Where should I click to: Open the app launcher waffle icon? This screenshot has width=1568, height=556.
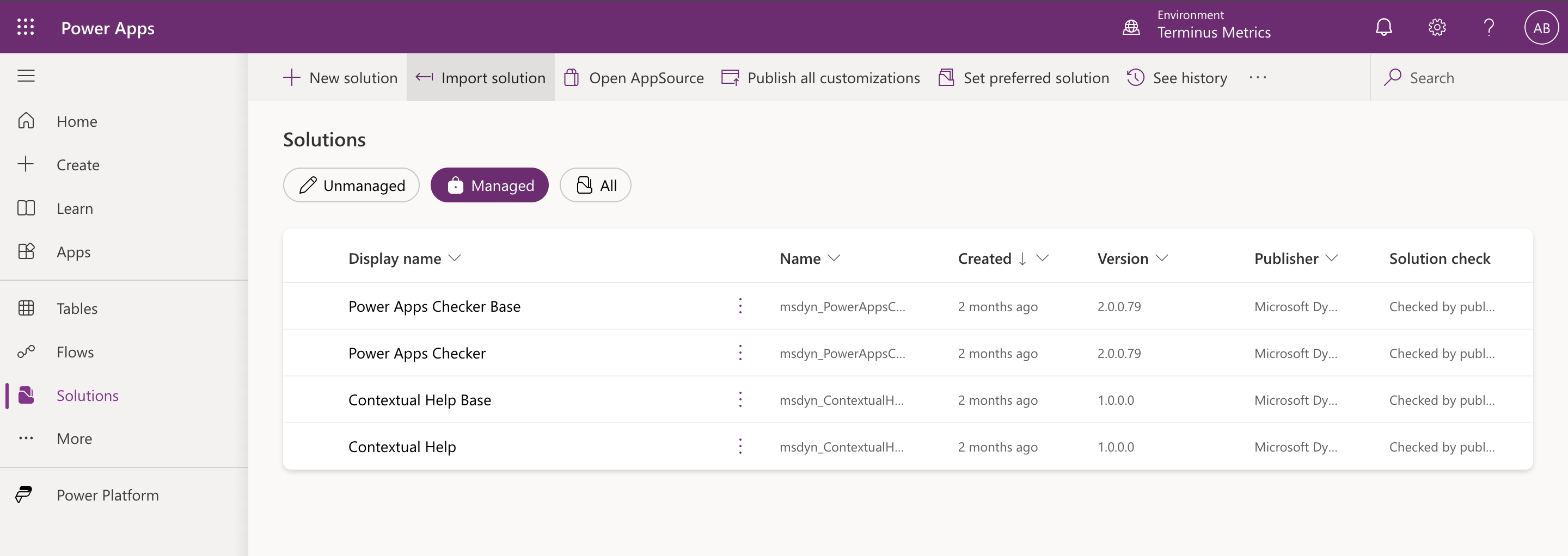[26, 27]
